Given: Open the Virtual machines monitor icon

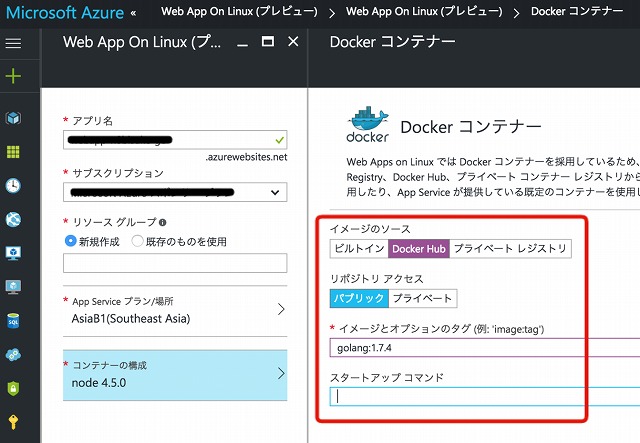Looking at the screenshot, I should 13,253.
